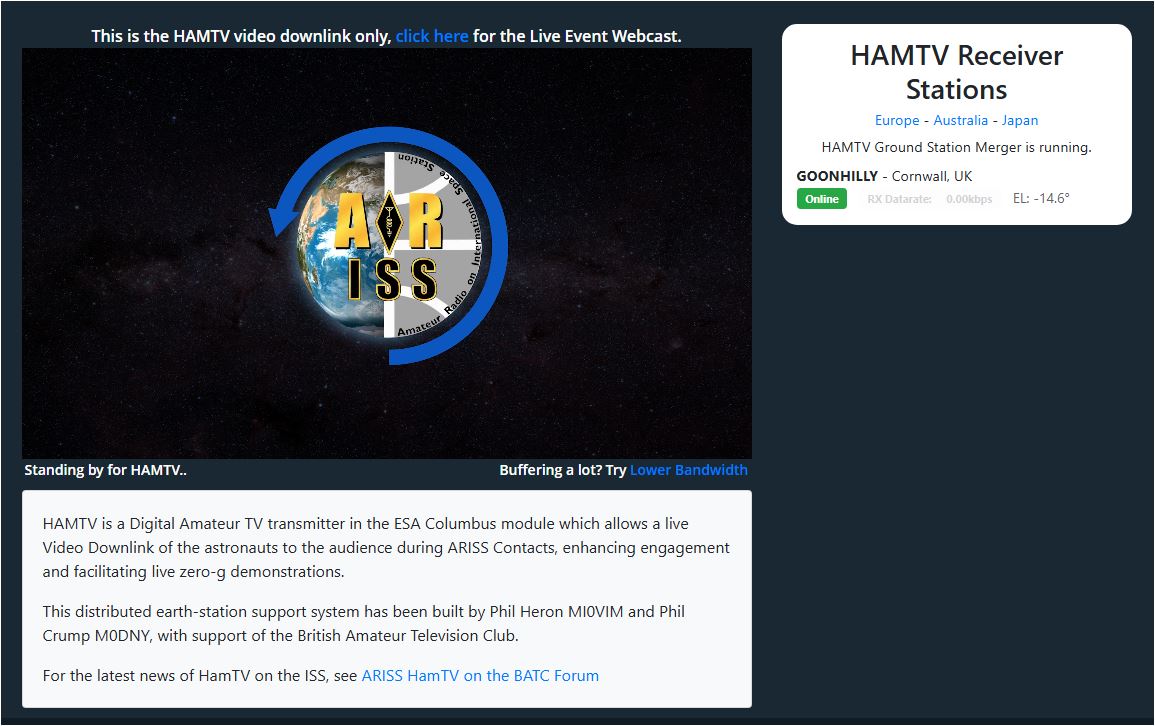
Task: Click the 'Standing by for HAMTV..' status text
Action: tap(105, 470)
